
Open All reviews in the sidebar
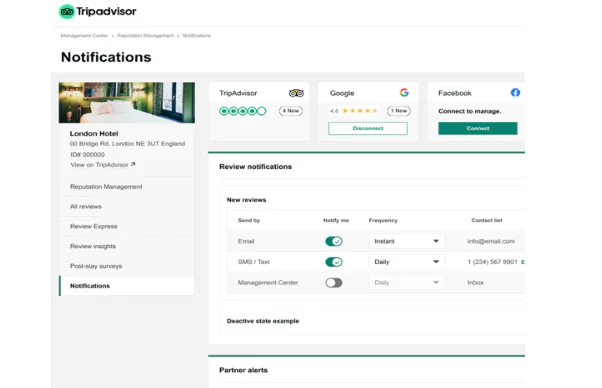pos(127,206)
